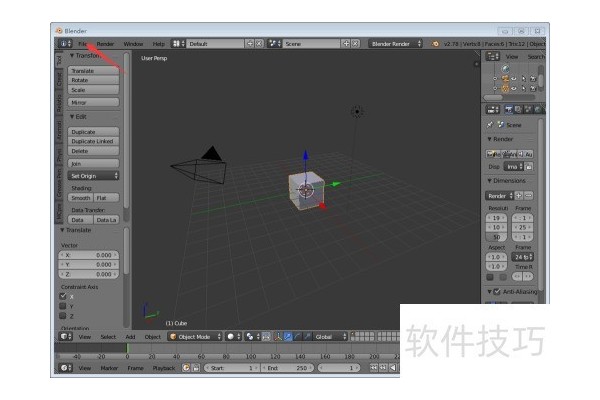This screenshot has width=600, height=400.
Task: Open the Window menu
Action: click(x=133, y=44)
